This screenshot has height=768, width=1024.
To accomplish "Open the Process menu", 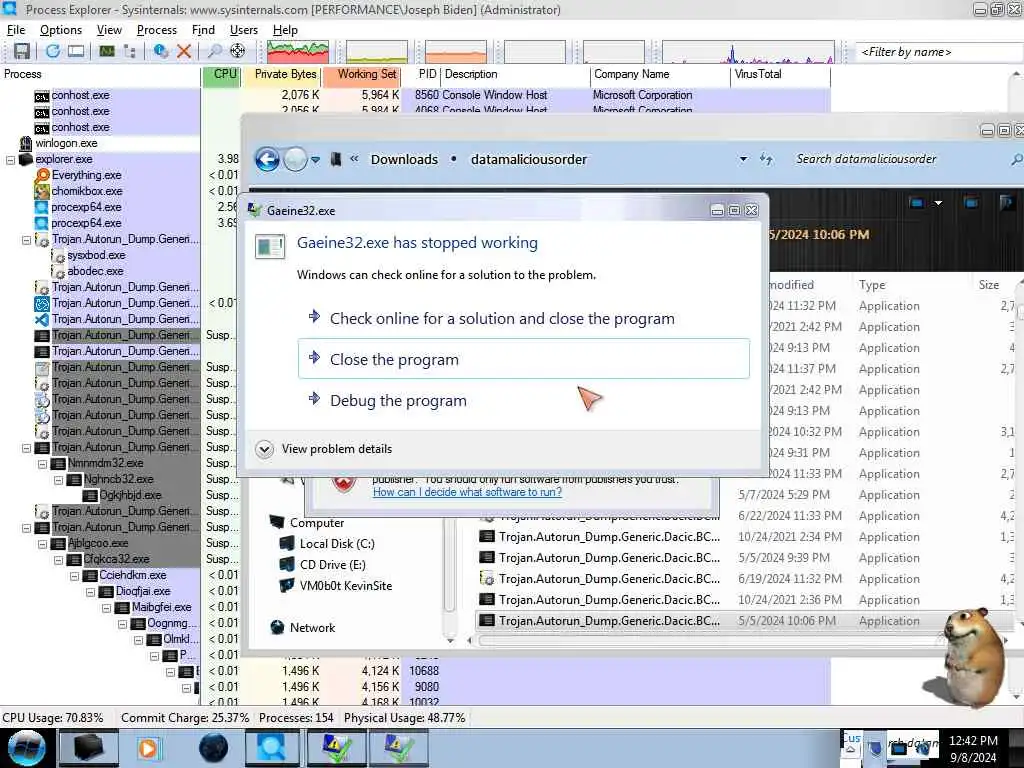I will (x=157, y=30).
